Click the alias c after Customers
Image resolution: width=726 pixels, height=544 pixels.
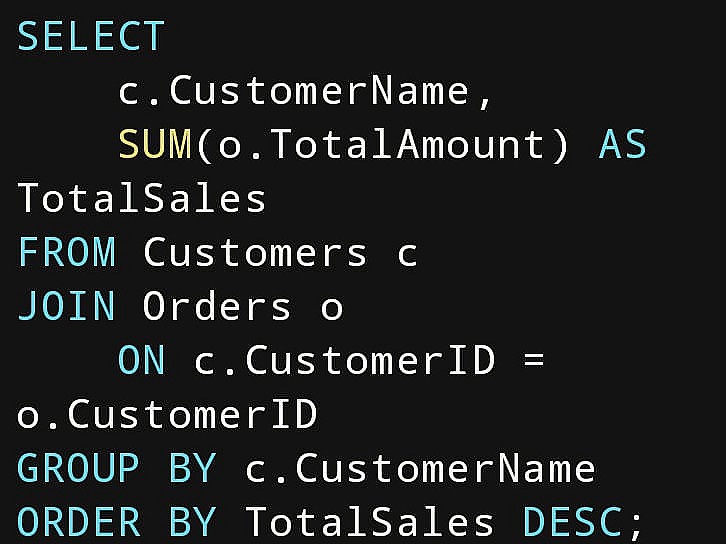[407, 254]
